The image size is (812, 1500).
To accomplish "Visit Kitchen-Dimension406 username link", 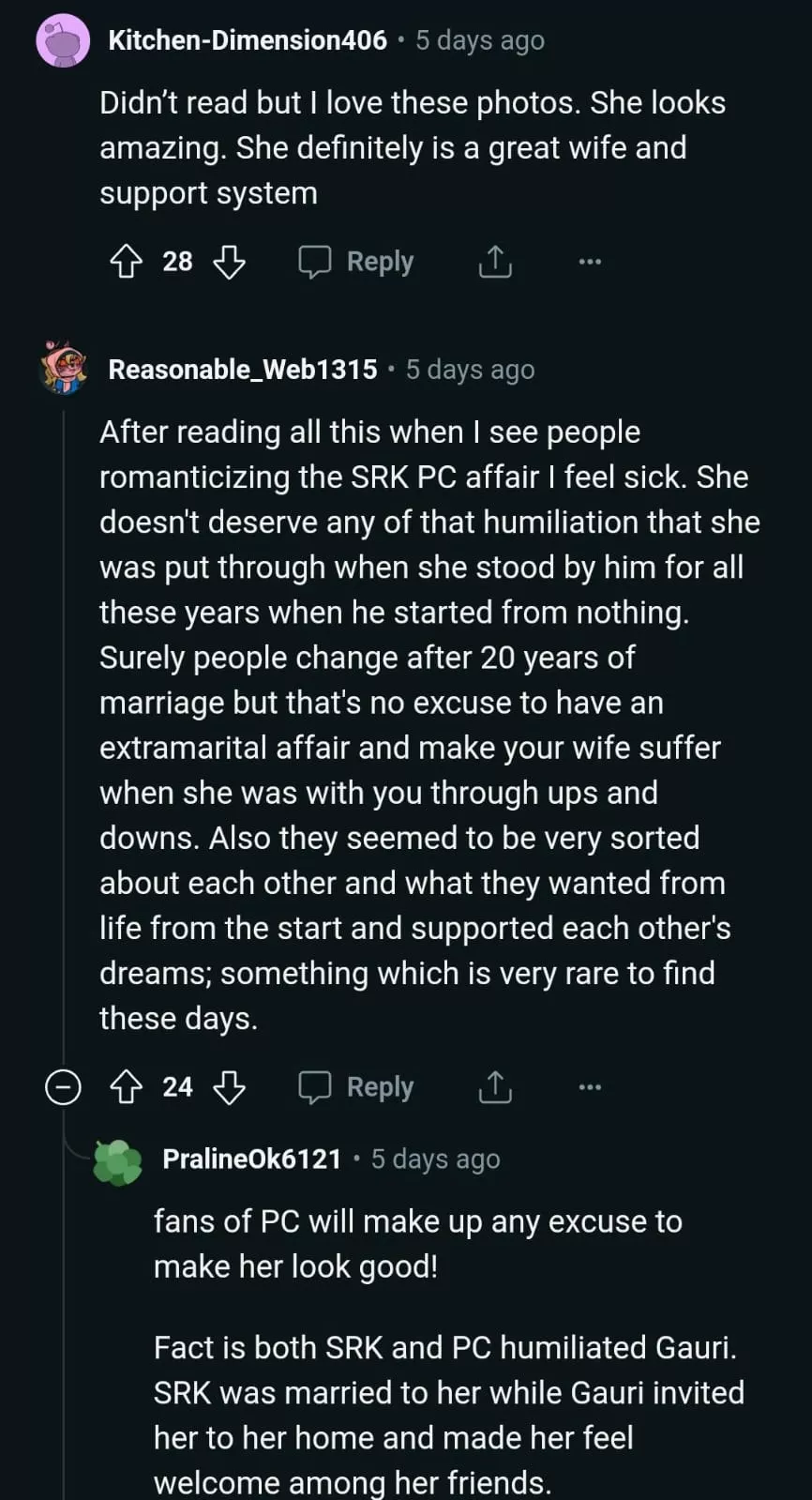I will (x=248, y=40).
